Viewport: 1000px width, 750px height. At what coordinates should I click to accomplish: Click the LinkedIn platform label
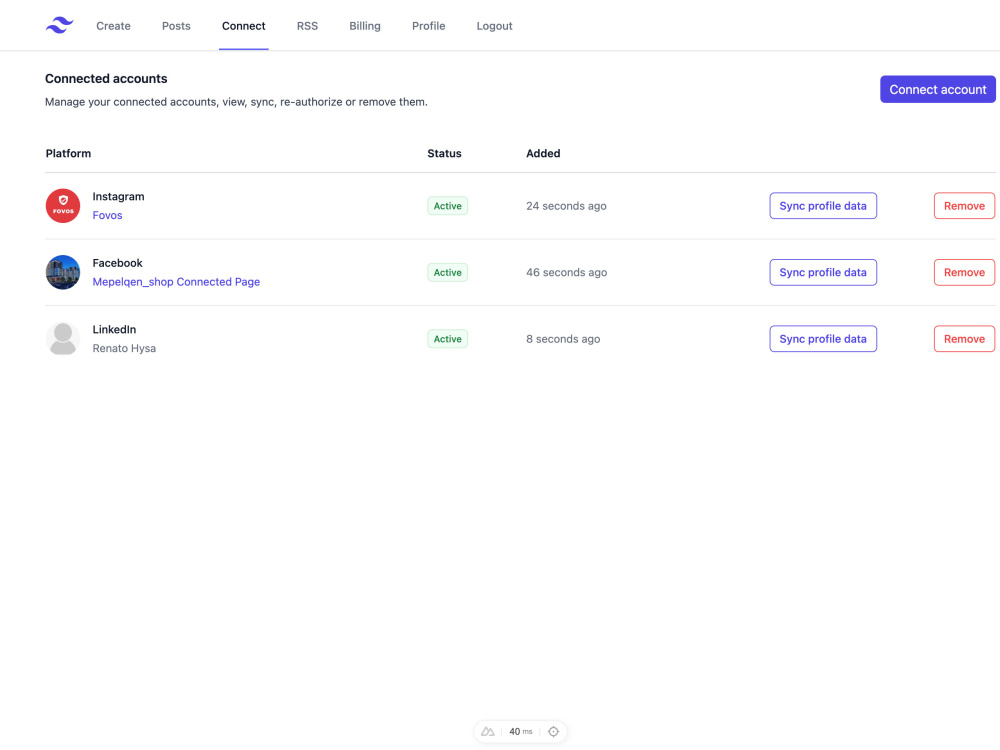coord(114,329)
